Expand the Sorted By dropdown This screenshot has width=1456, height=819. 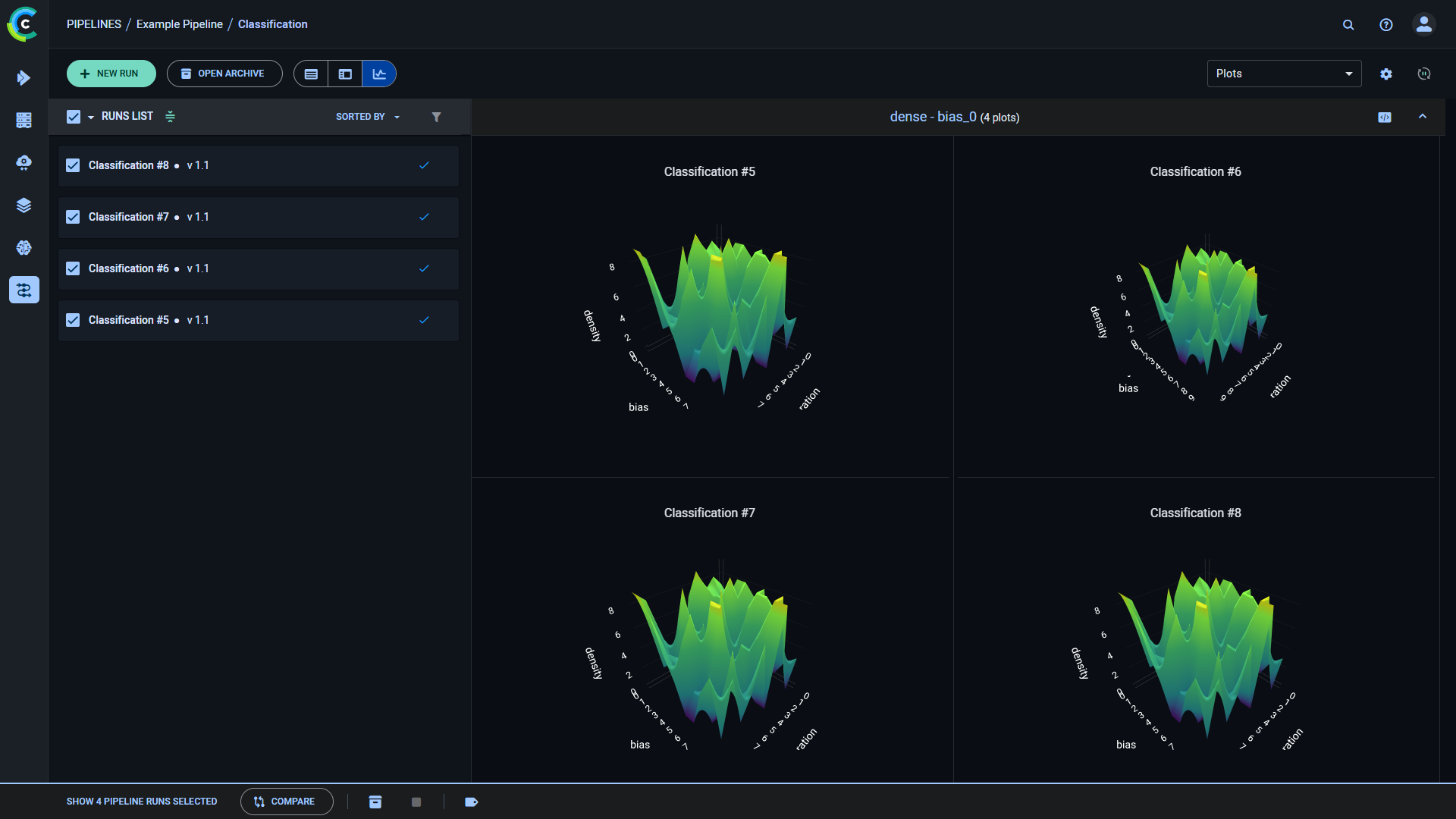368,117
